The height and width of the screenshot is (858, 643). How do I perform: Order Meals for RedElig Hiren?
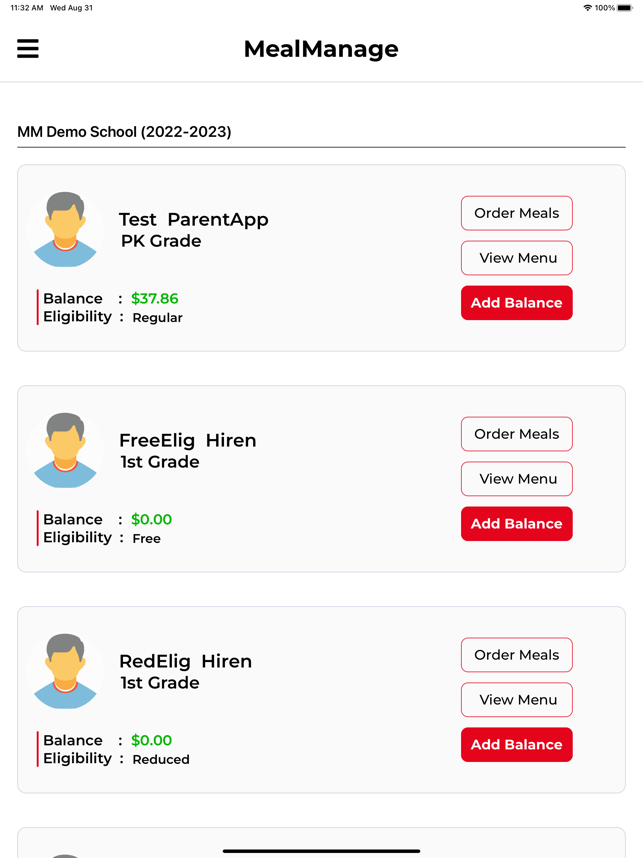(x=516, y=655)
